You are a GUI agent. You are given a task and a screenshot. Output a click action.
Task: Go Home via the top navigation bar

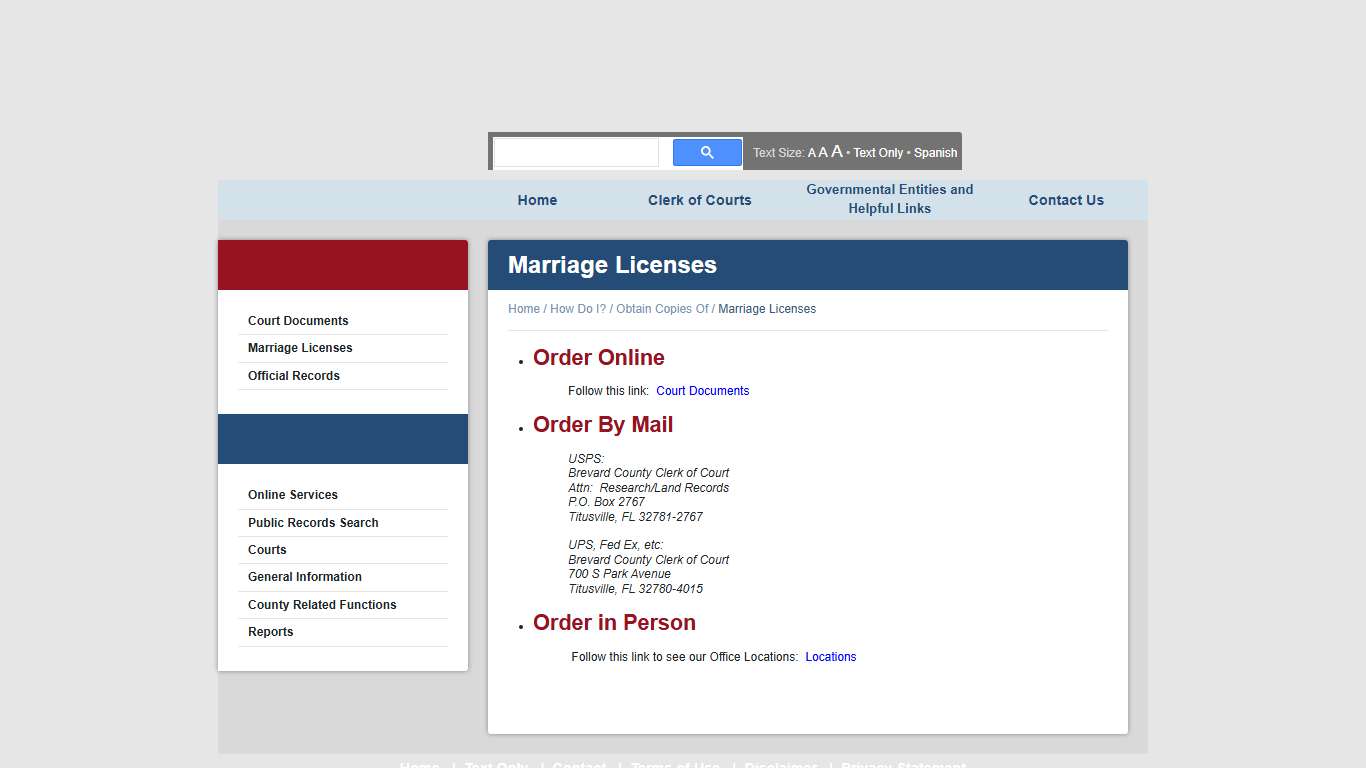(537, 200)
